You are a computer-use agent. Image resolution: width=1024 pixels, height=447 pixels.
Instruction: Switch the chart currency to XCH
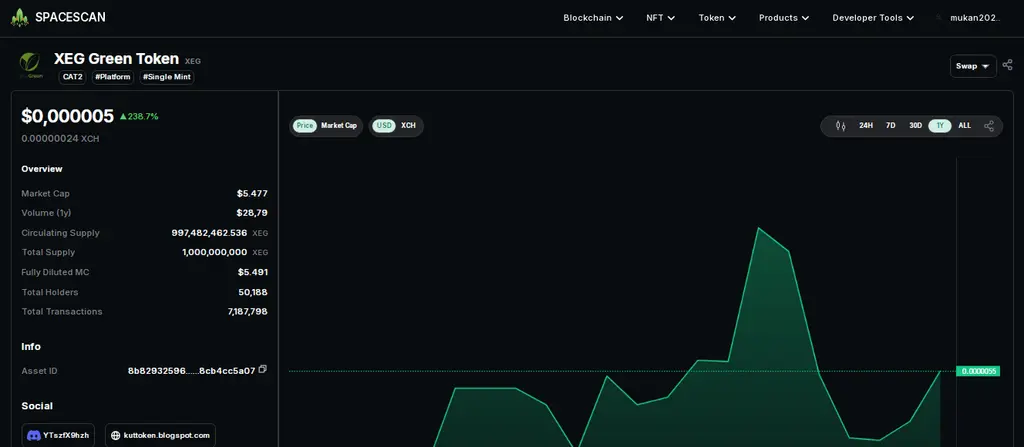[408, 125]
